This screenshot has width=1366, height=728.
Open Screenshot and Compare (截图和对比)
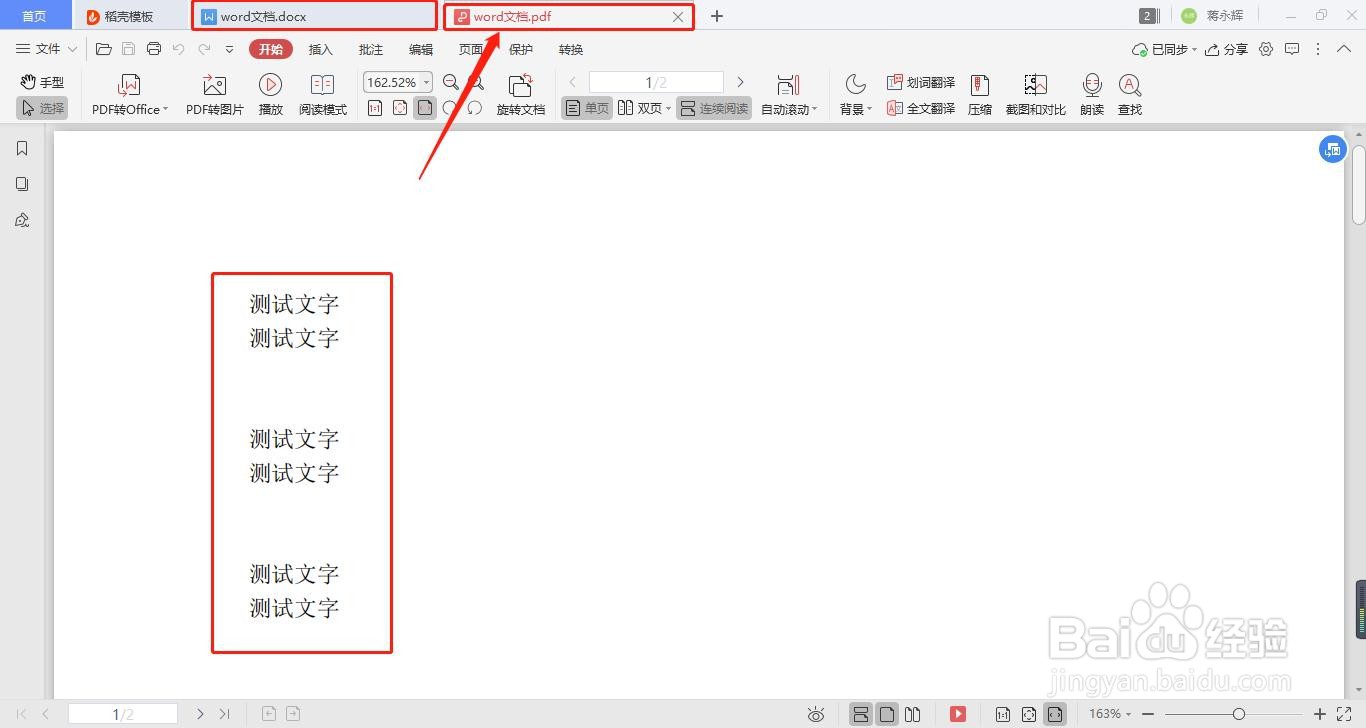1035,93
